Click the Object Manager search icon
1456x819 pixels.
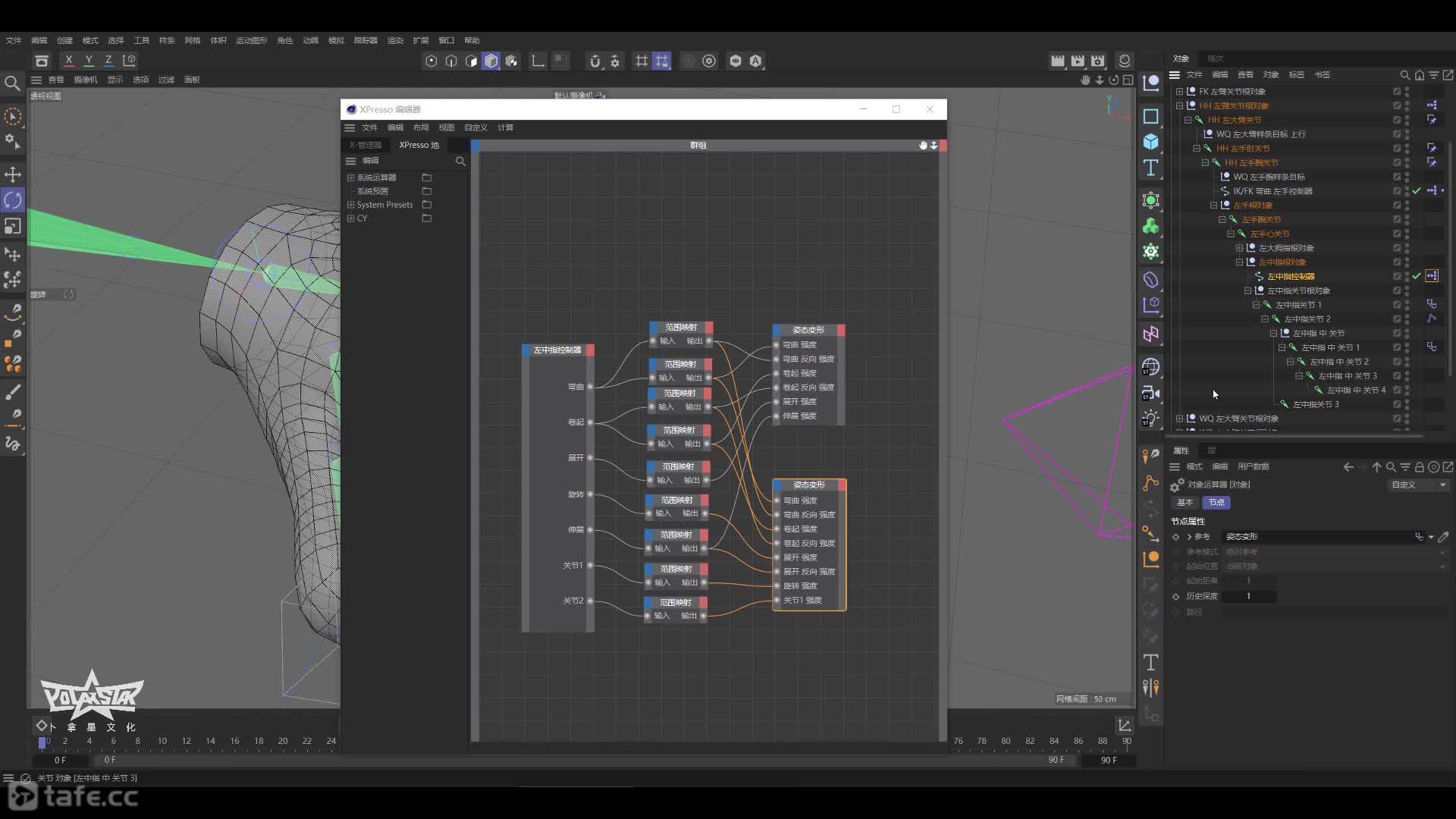1404,75
